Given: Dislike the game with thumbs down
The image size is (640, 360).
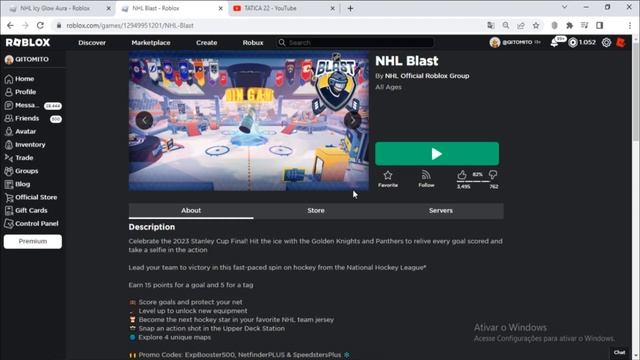Looking at the screenshot, I should [x=493, y=175].
